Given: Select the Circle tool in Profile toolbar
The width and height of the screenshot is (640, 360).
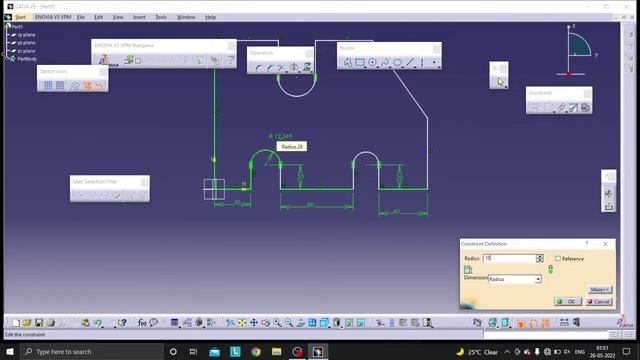Looking at the screenshot, I should pyautogui.click(x=372, y=62).
